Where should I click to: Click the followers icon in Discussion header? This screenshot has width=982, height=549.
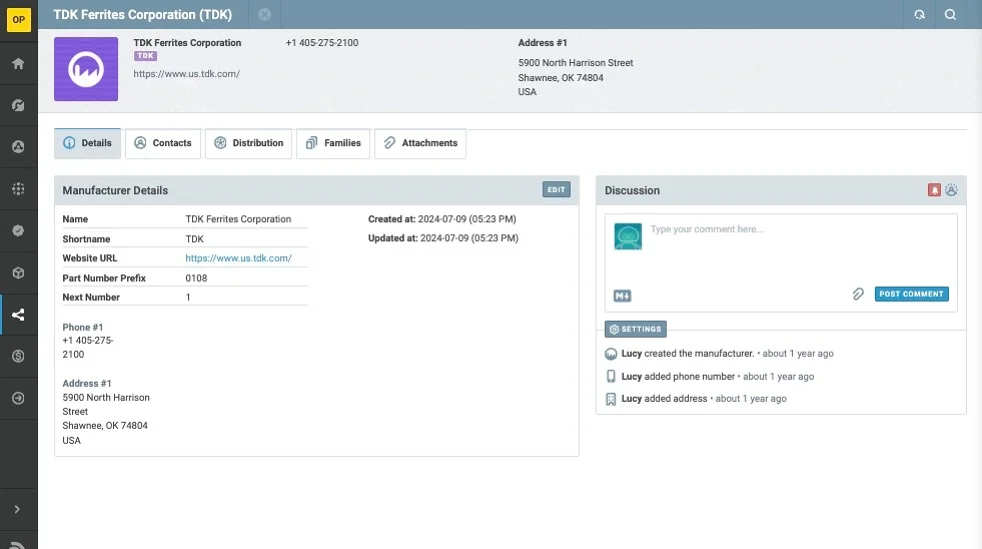point(951,190)
